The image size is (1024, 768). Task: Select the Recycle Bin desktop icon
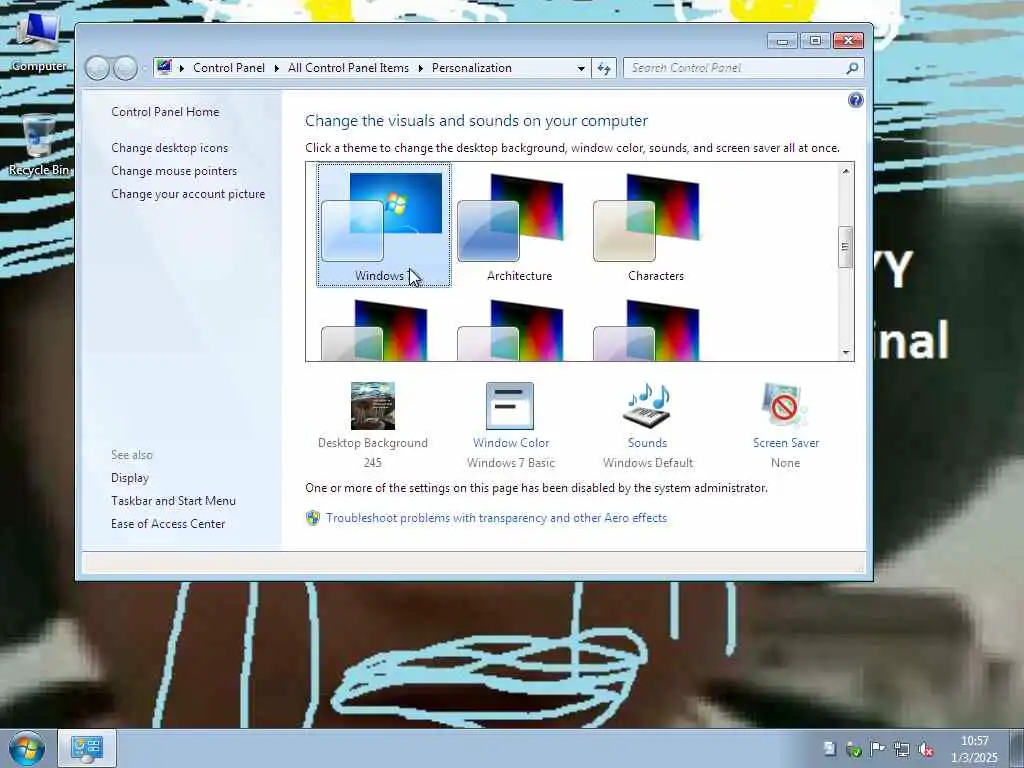[x=39, y=145]
